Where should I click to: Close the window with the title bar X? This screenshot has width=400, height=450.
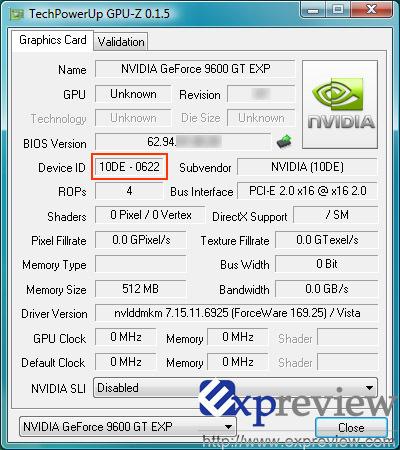(x=371, y=10)
